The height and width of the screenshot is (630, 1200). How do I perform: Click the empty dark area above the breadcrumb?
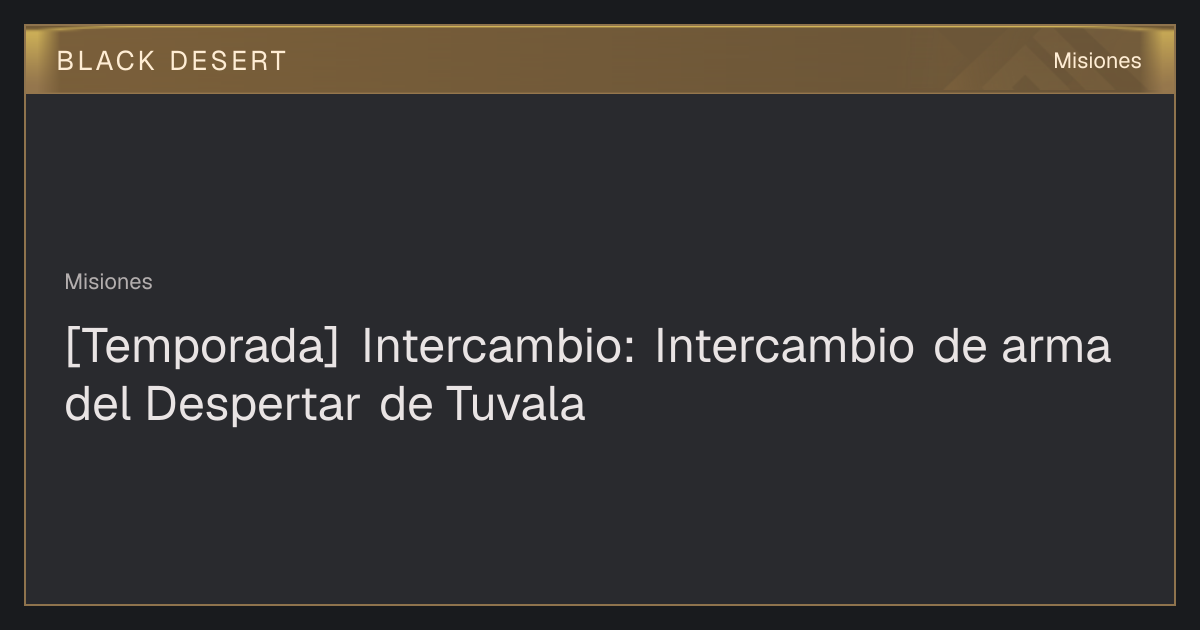point(600,180)
